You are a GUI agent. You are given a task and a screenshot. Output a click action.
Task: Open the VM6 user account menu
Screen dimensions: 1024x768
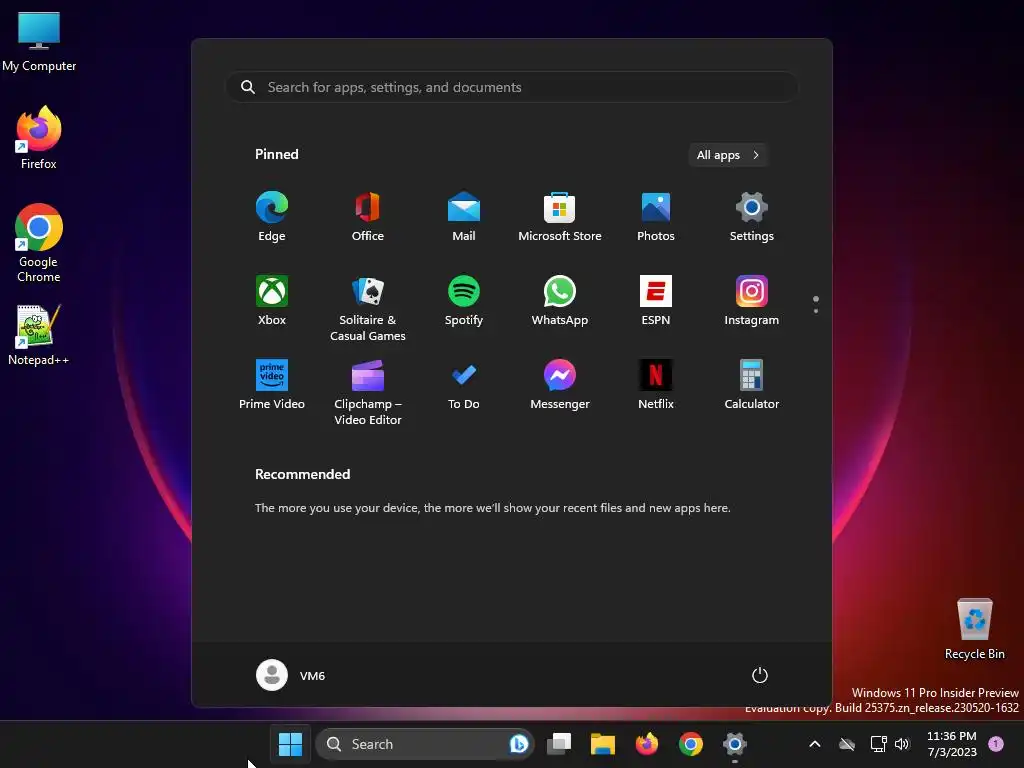coord(291,675)
